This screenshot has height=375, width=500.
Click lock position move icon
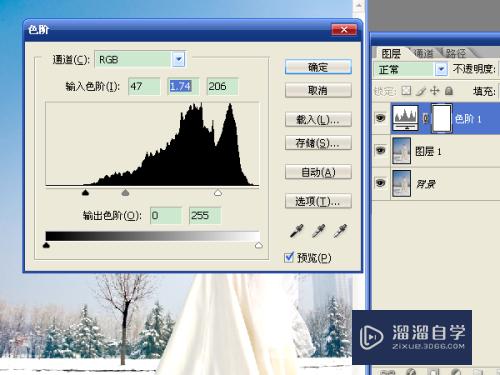435,91
